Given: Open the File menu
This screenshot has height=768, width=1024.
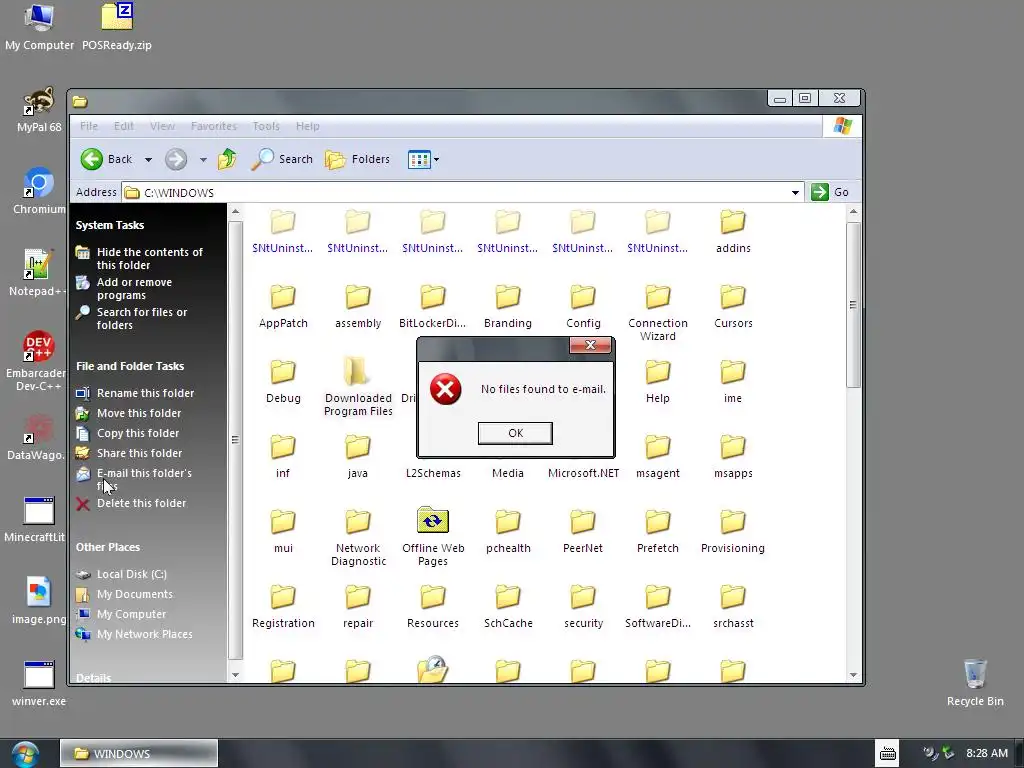Looking at the screenshot, I should 89,126.
